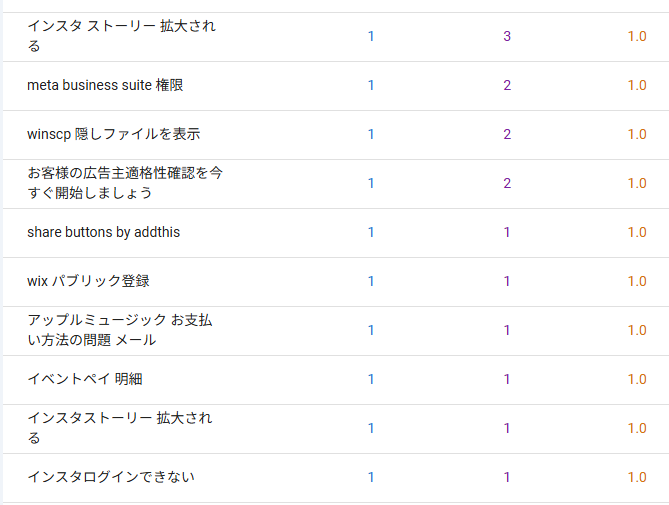The image size is (669, 505).
Task: Click the query "meta business suite 権限"
Action: pyautogui.click(x=105, y=86)
